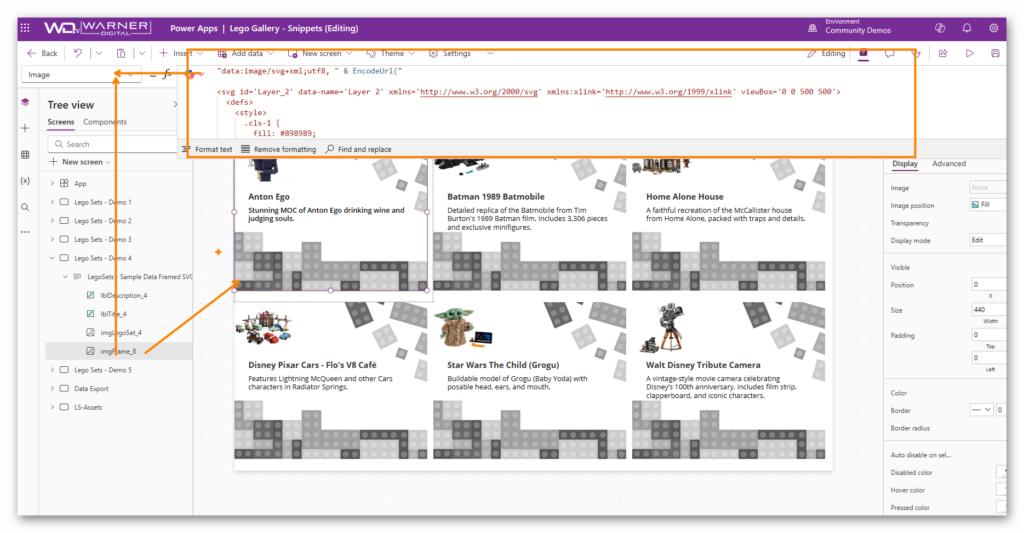Open the Data table icon in sidebar
1024x533 pixels.
25,155
